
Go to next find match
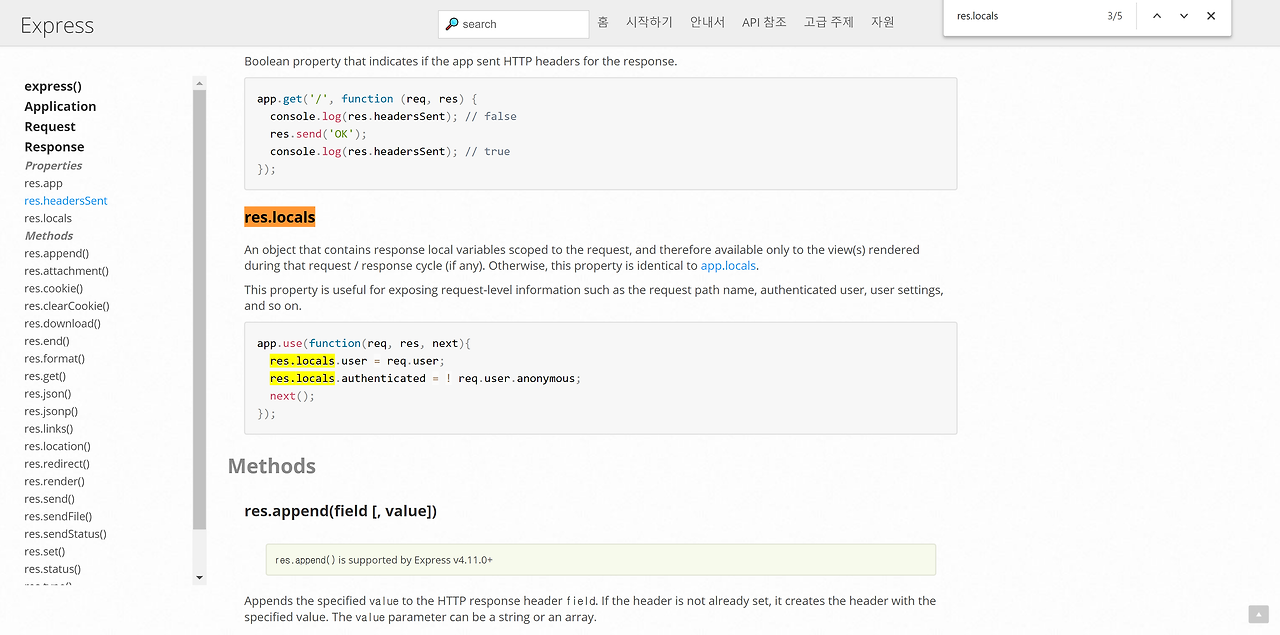[x=1184, y=16]
